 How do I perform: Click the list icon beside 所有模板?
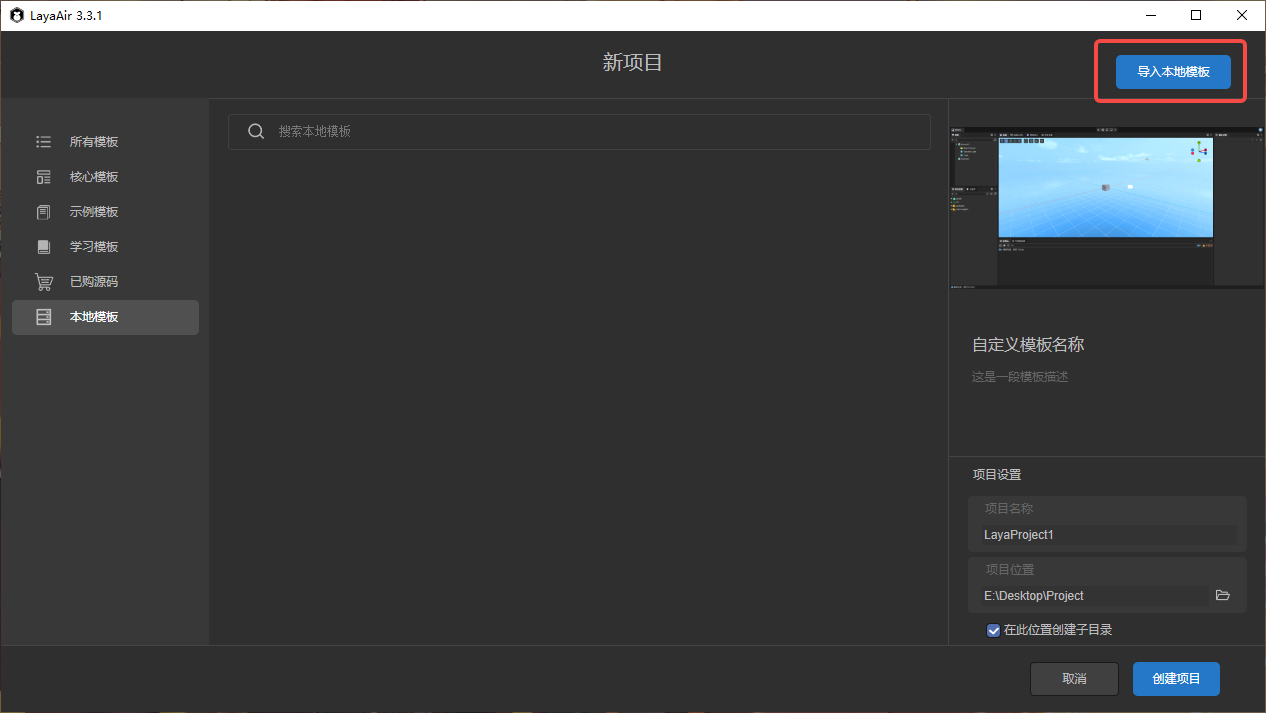tap(43, 142)
